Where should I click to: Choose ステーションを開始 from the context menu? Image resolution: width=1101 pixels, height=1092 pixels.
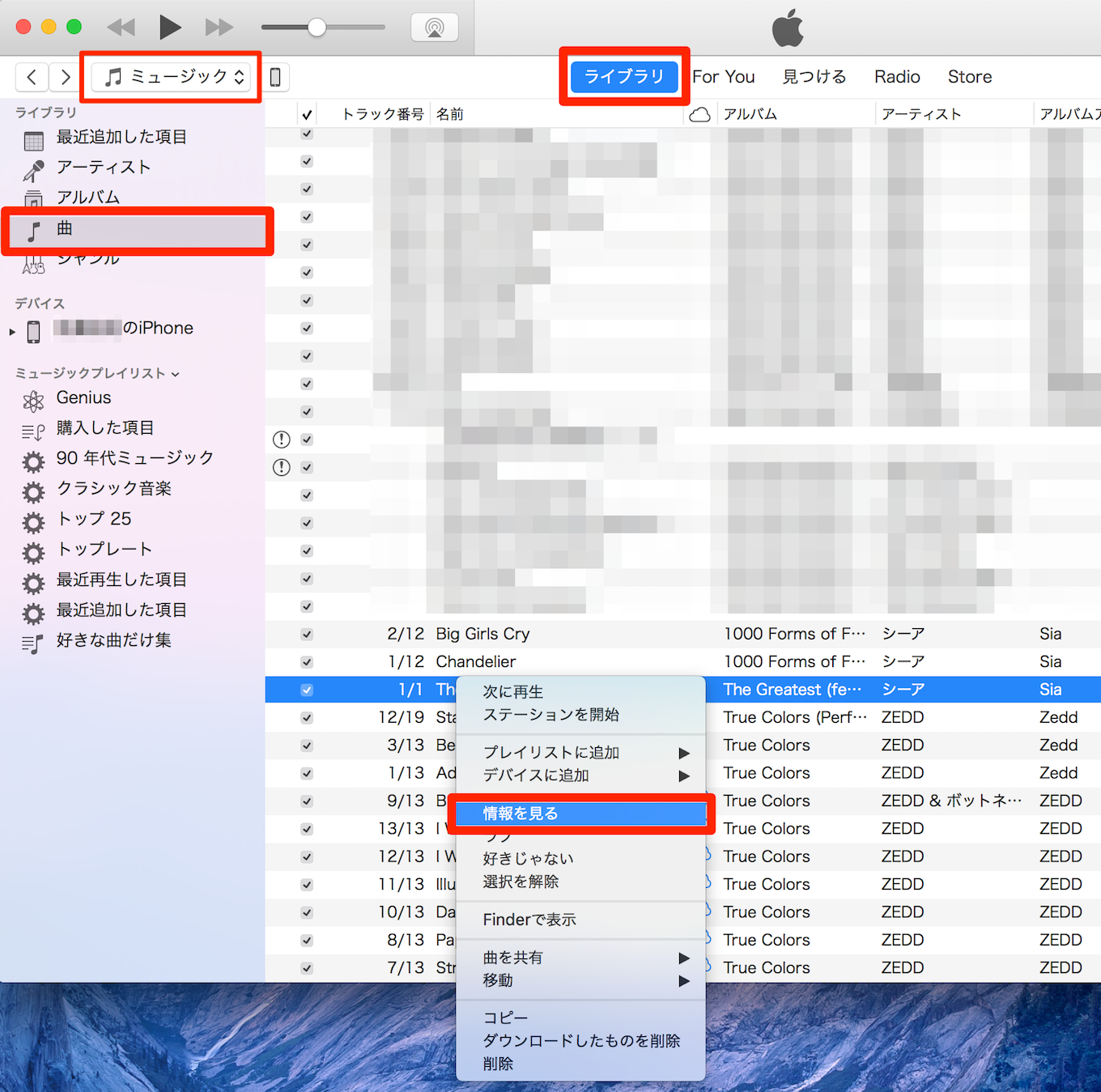coord(580,715)
